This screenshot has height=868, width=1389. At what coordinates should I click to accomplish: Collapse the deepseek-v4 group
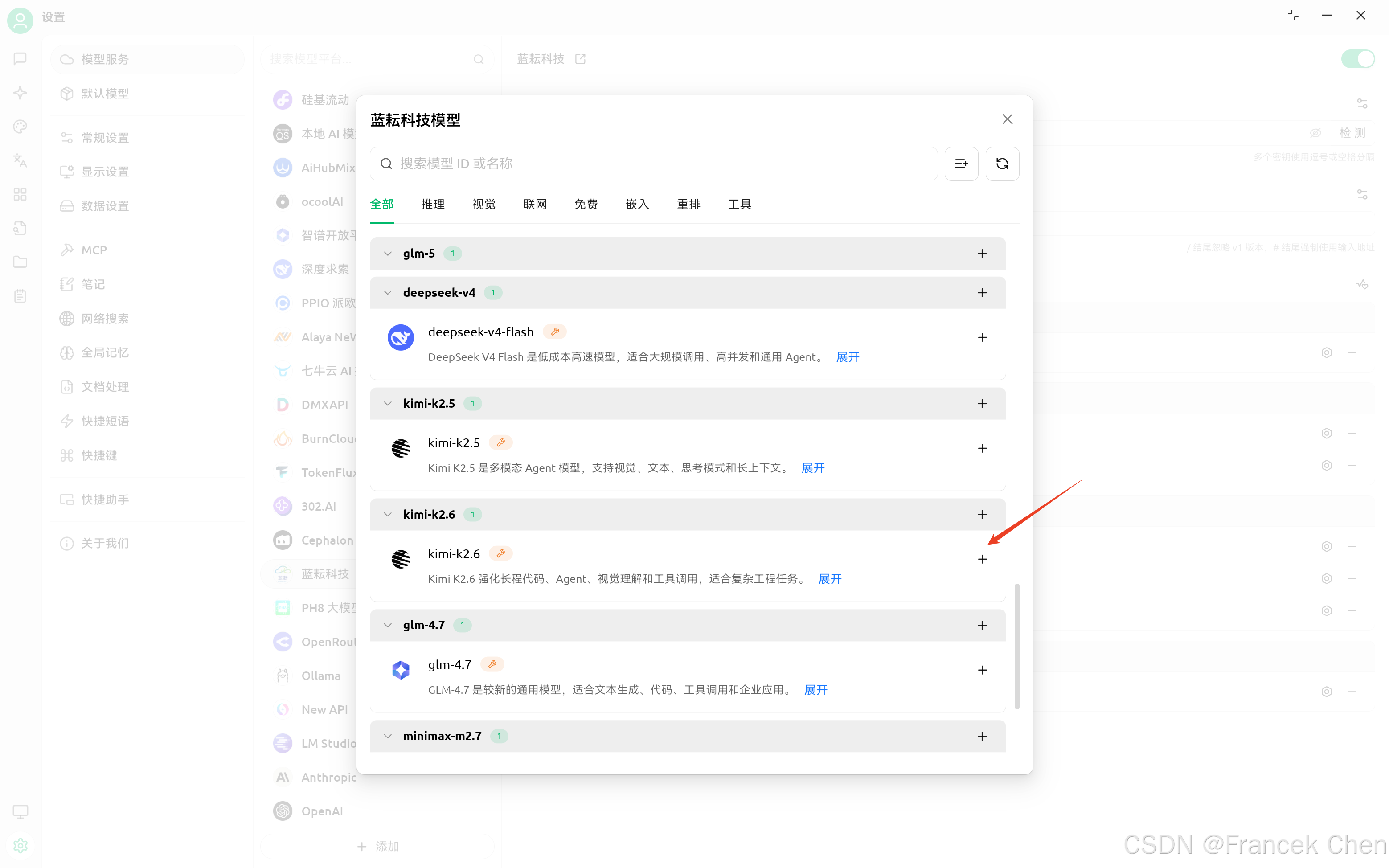click(388, 293)
